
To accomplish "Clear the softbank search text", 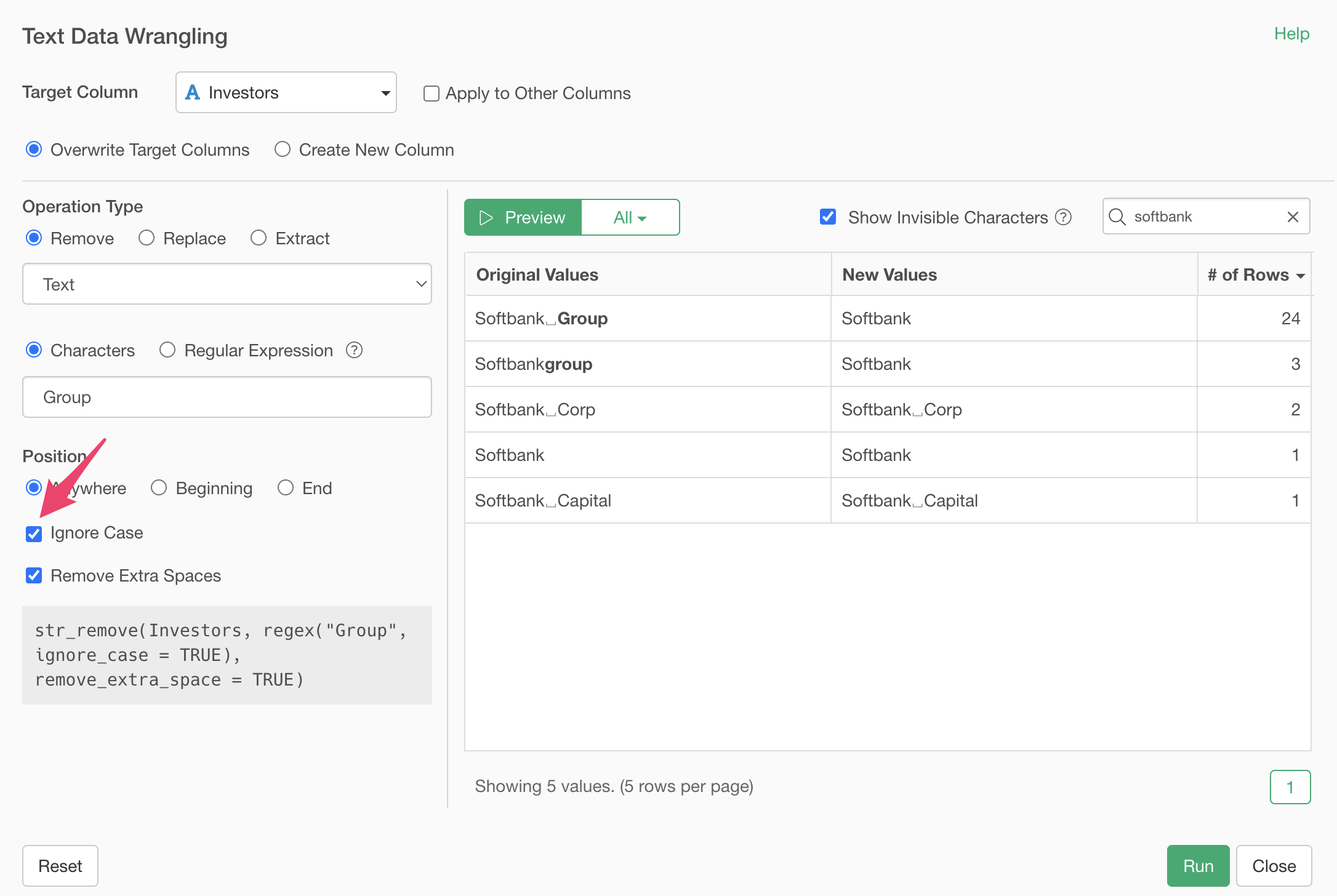I will tap(1293, 217).
